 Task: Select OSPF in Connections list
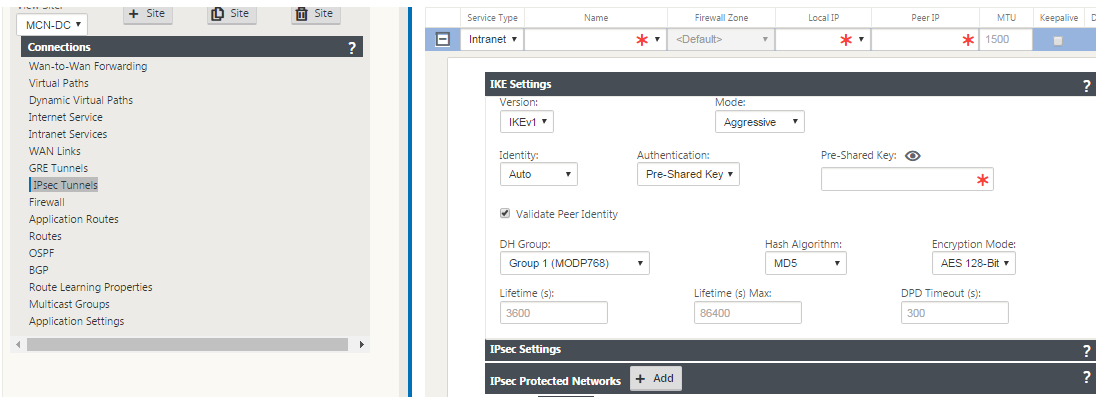point(42,253)
